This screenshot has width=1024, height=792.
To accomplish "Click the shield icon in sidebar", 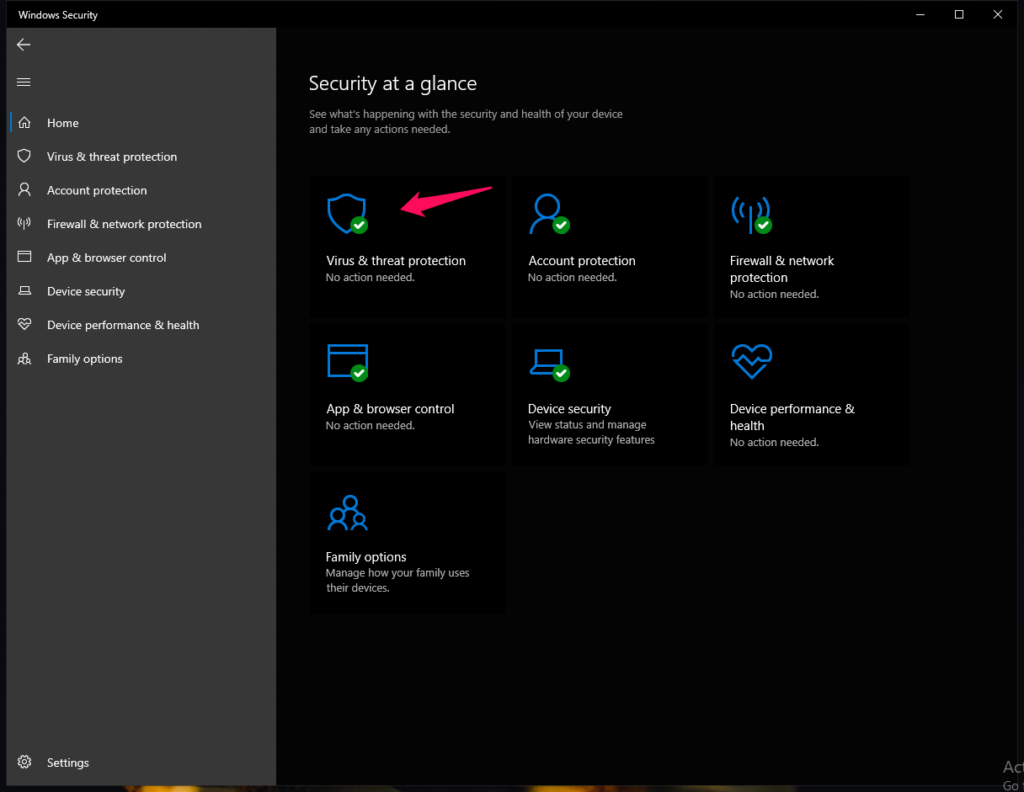I will click(x=24, y=156).
